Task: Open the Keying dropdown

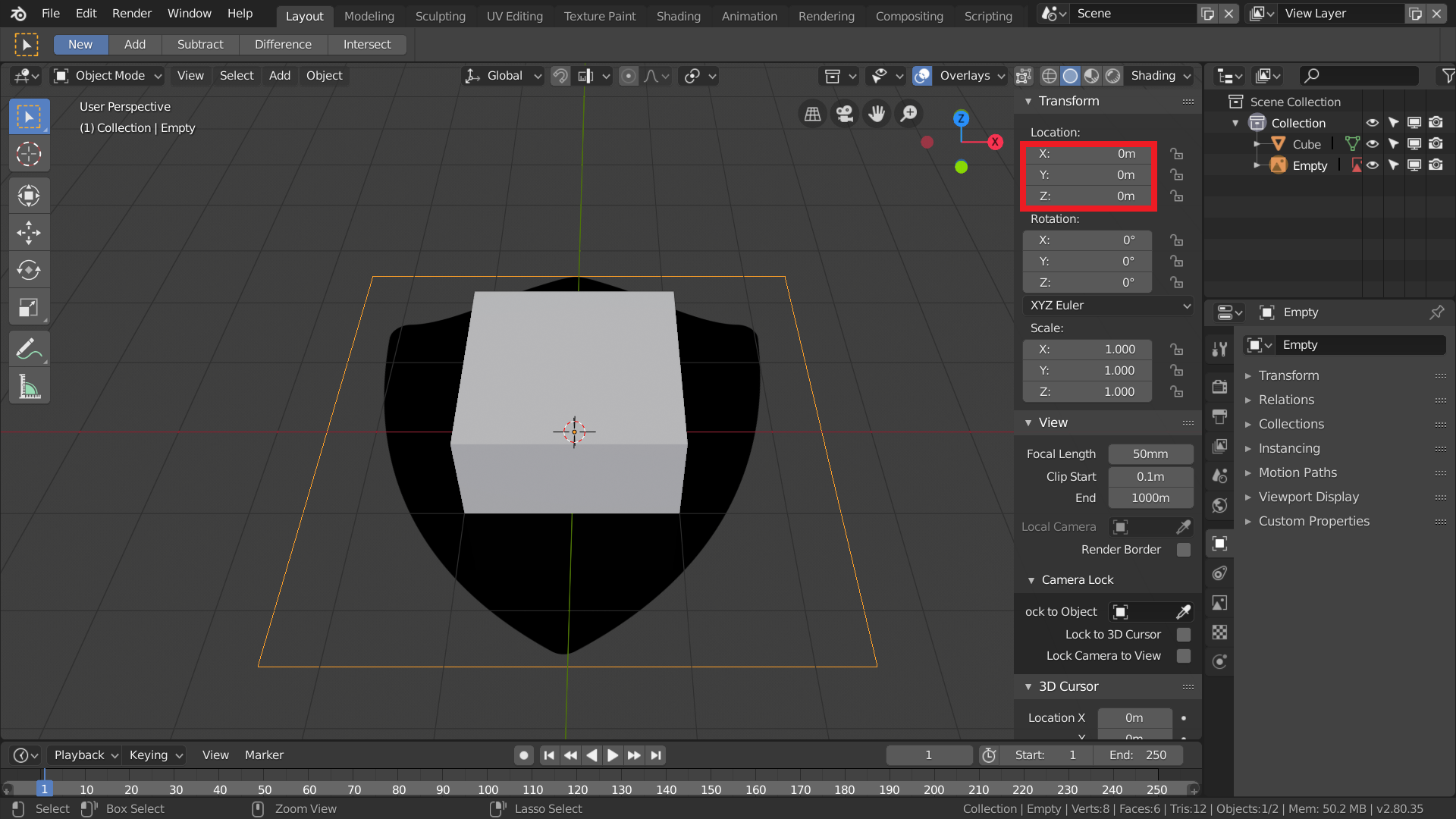Action: pyautogui.click(x=155, y=755)
